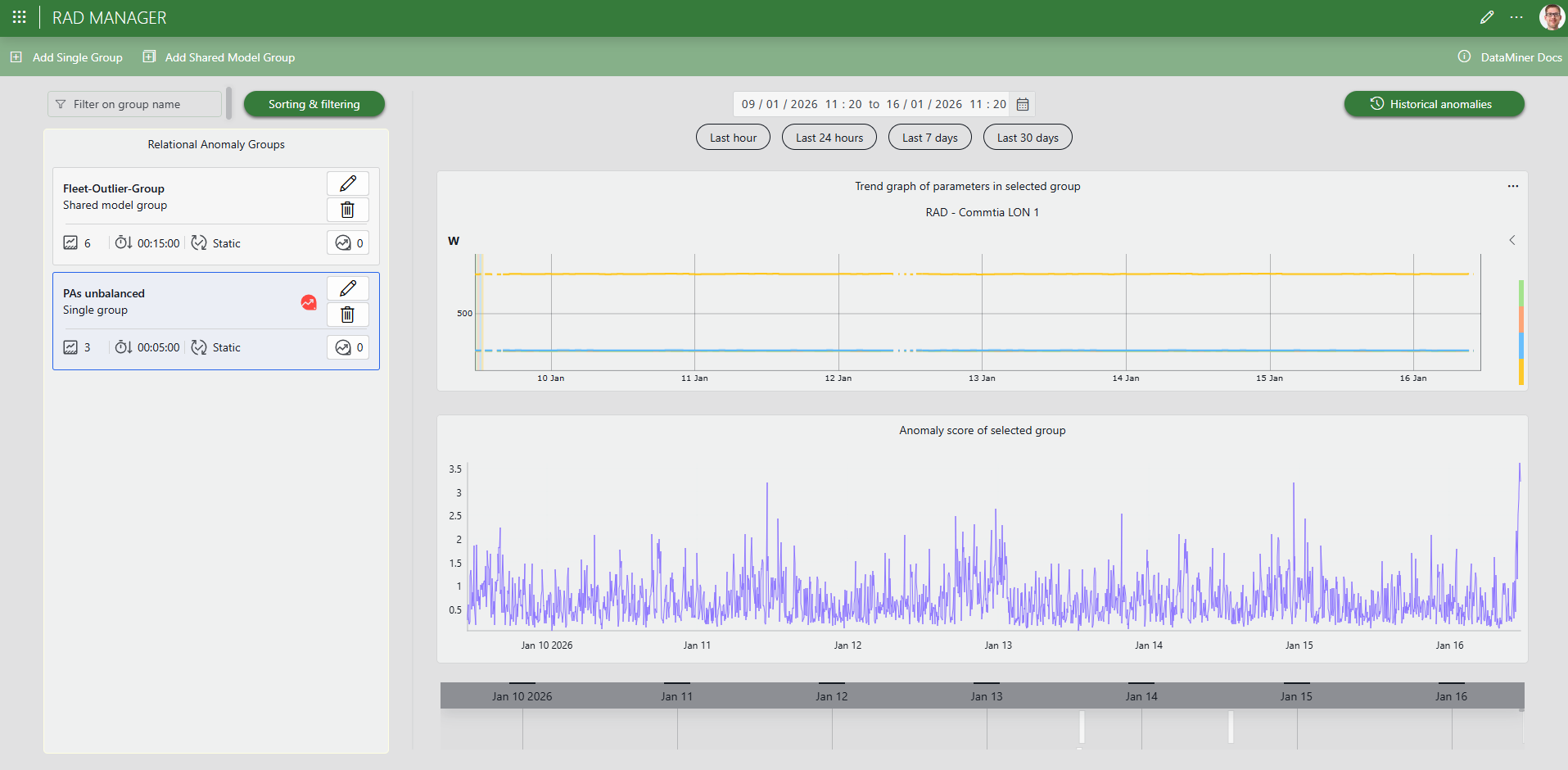Focus the Filter on group name field

point(135,104)
